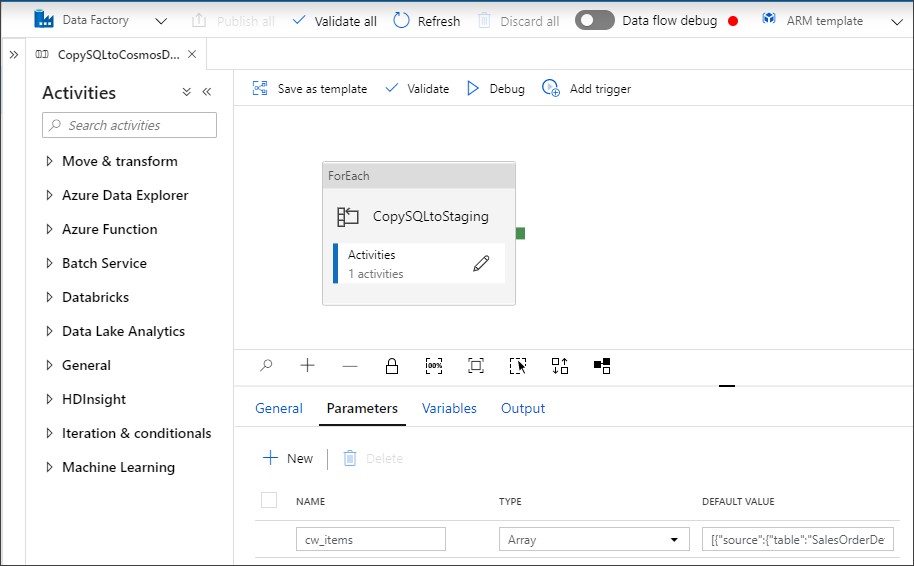Image resolution: width=914 pixels, height=566 pixels.
Task: Click the zoom to 100% icon
Action: [434, 366]
